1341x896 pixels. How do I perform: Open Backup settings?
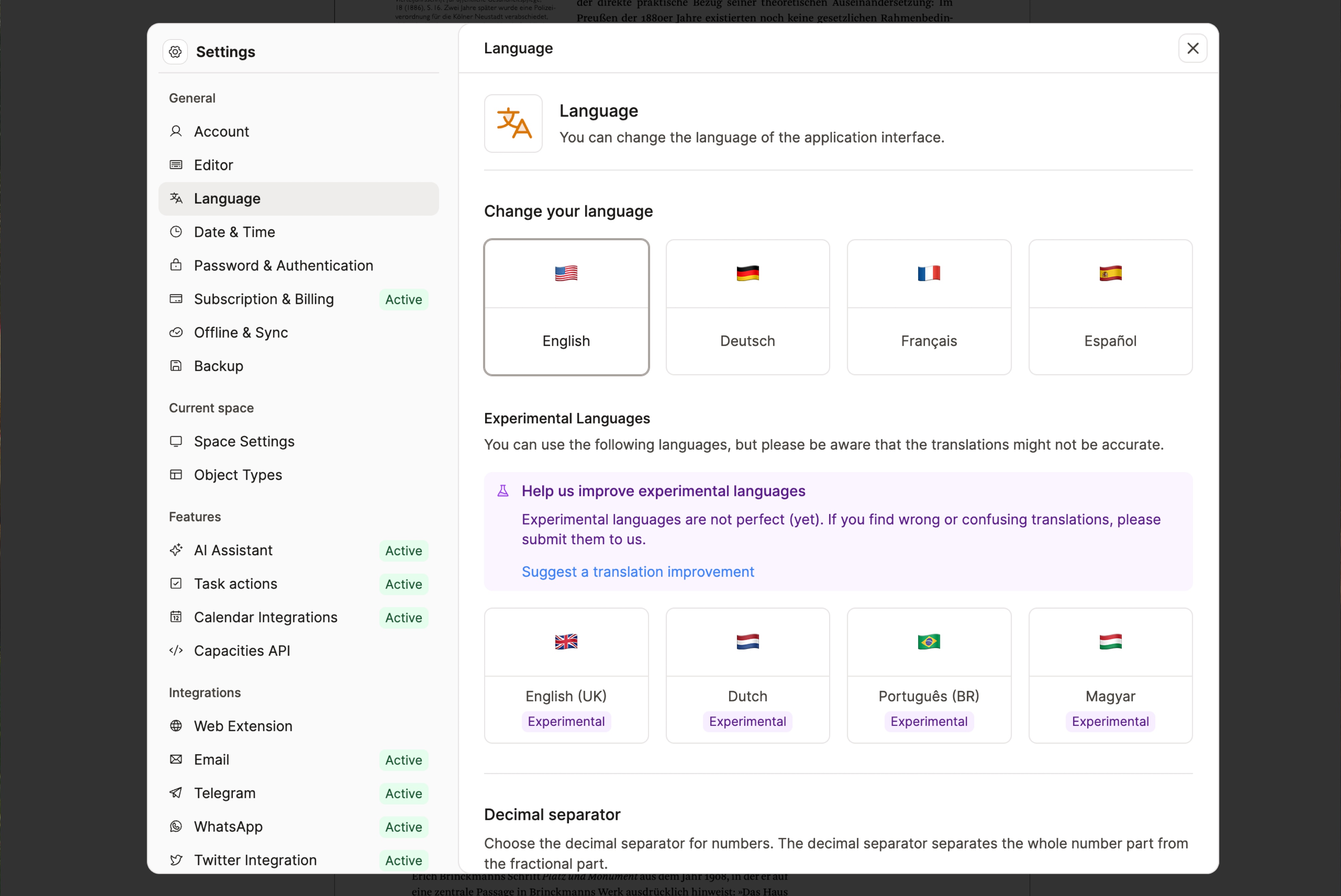click(298, 366)
